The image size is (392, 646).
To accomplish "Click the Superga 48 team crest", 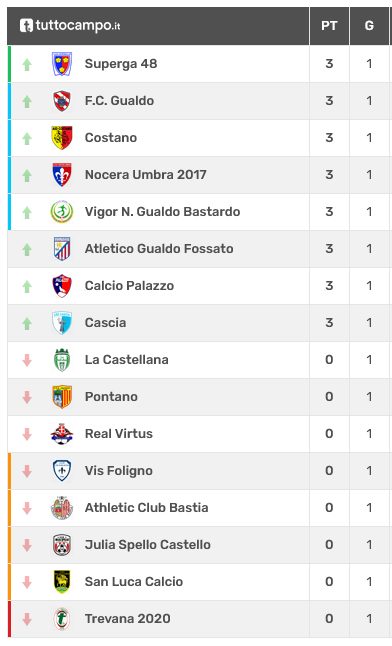I will [62, 64].
